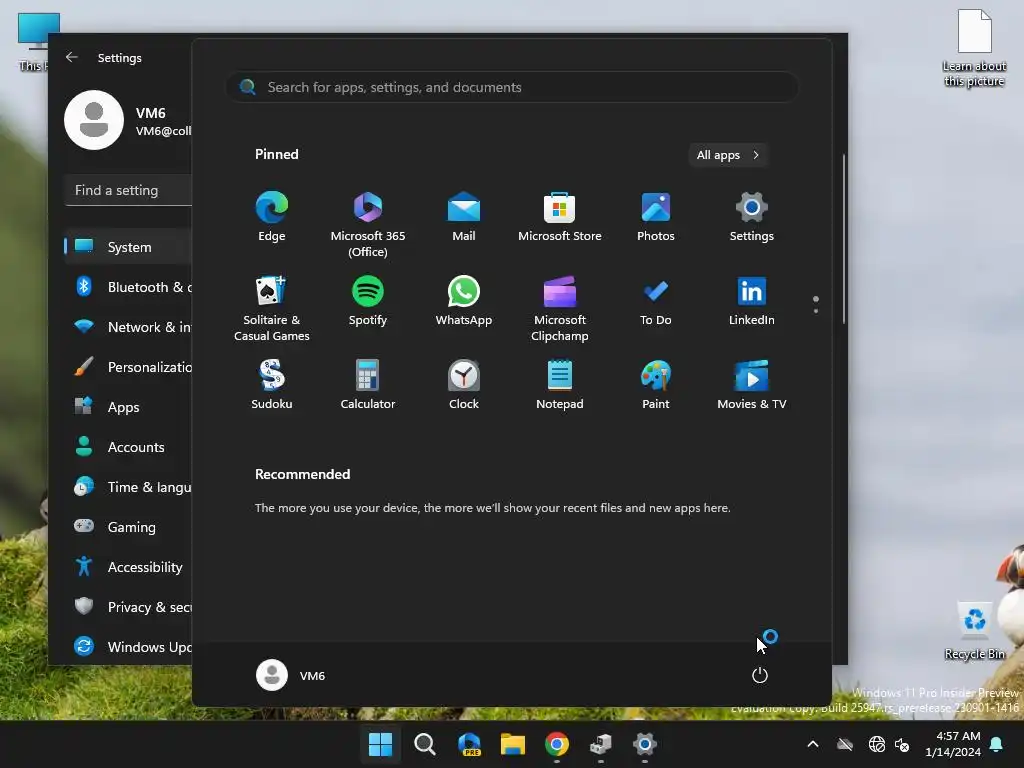This screenshot has height=768, width=1024.
Task: Select Windows Update in Settings sidebar
Action: 128,647
